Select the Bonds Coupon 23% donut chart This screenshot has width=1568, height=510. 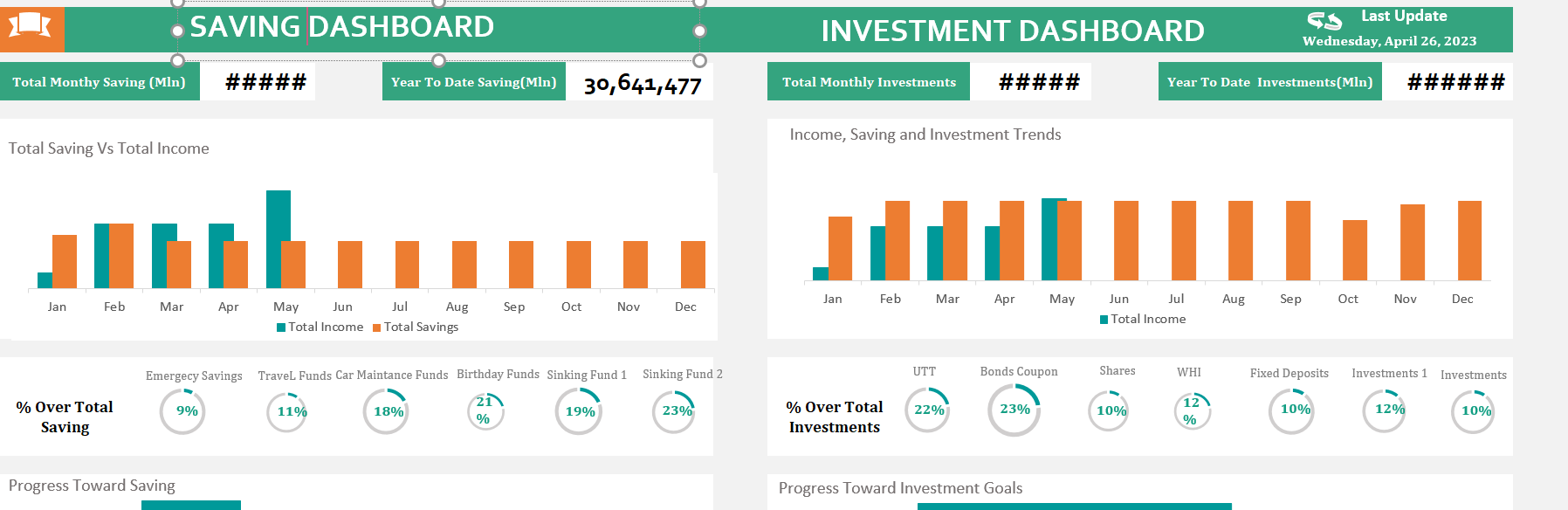point(1014,410)
